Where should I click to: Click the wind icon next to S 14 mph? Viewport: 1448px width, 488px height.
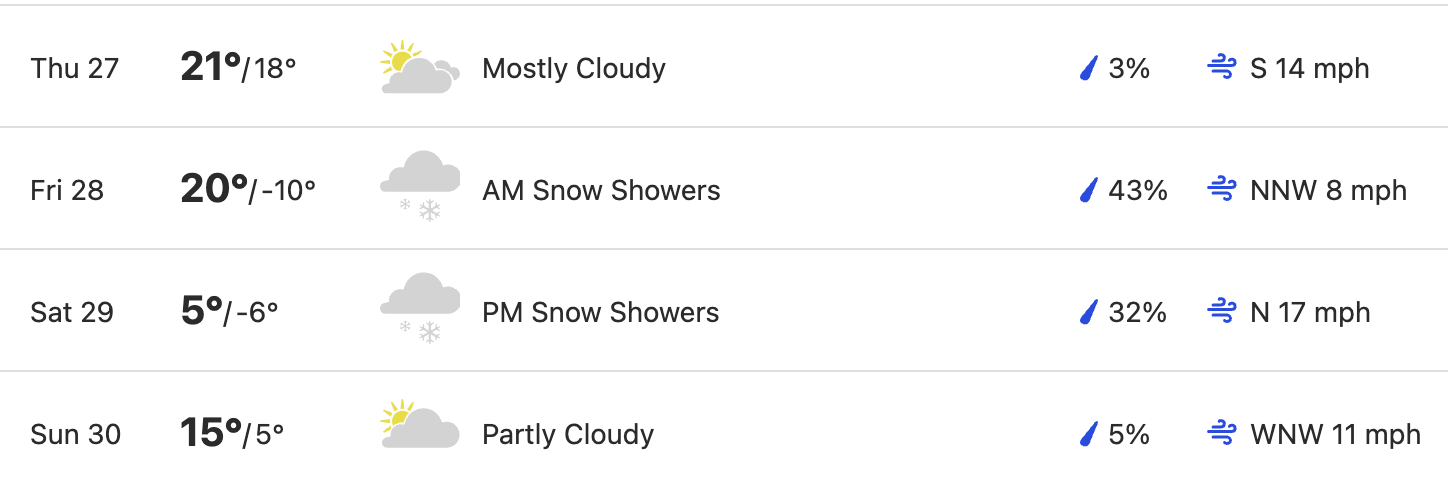point(1222,68)
